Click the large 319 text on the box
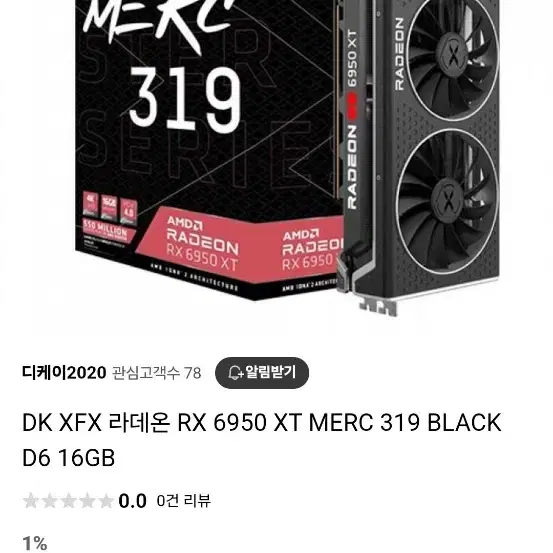This screenshot has width=553, height=553. 186,99
